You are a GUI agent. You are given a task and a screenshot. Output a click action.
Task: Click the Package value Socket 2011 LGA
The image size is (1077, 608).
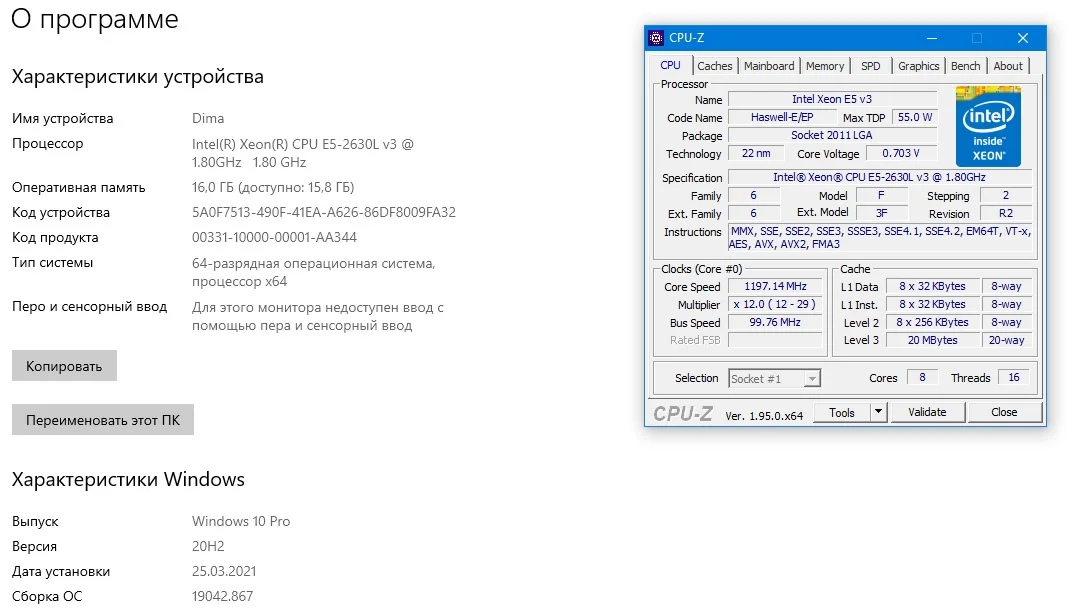tap(832, 135)
